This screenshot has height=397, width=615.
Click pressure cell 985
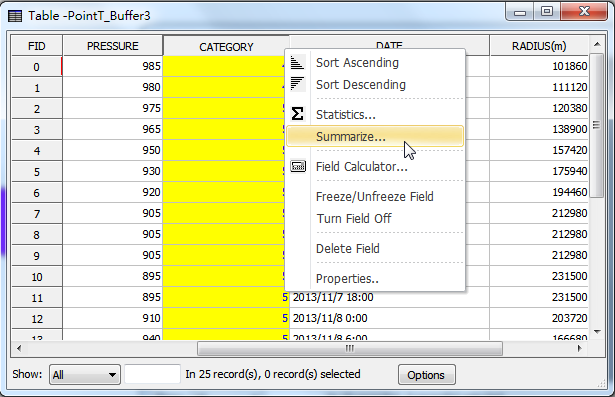(x=113, y=66)
